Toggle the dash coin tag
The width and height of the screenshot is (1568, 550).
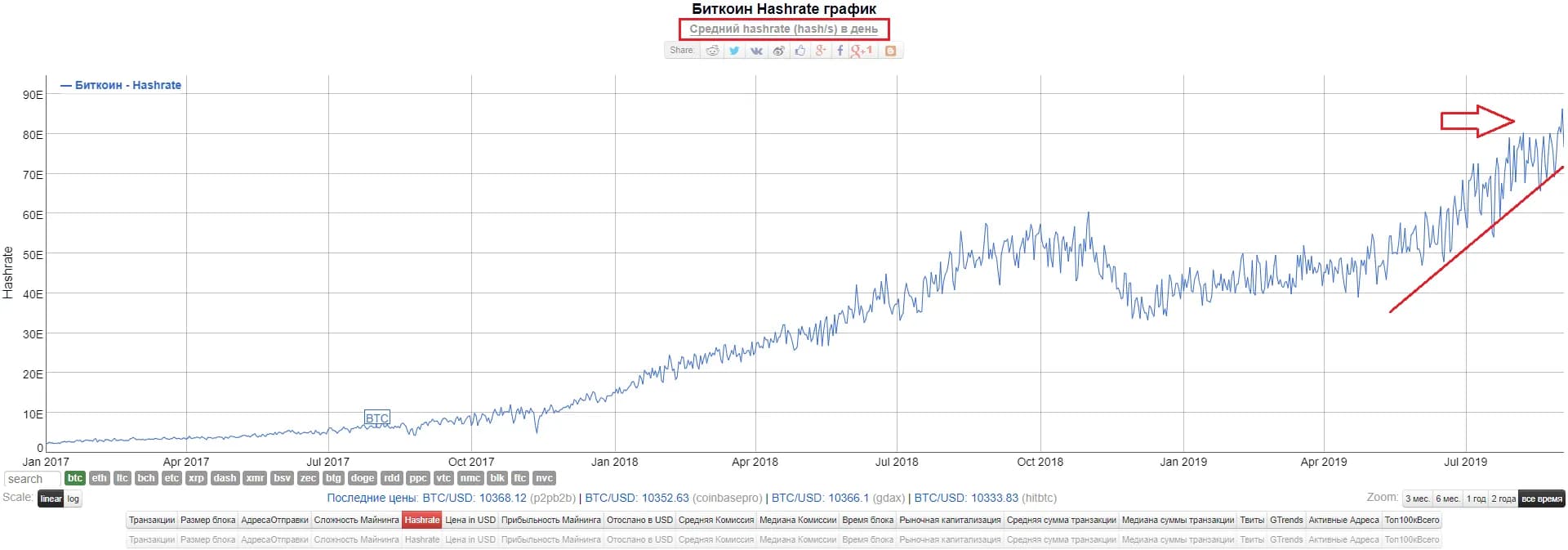tap(225, 478)
